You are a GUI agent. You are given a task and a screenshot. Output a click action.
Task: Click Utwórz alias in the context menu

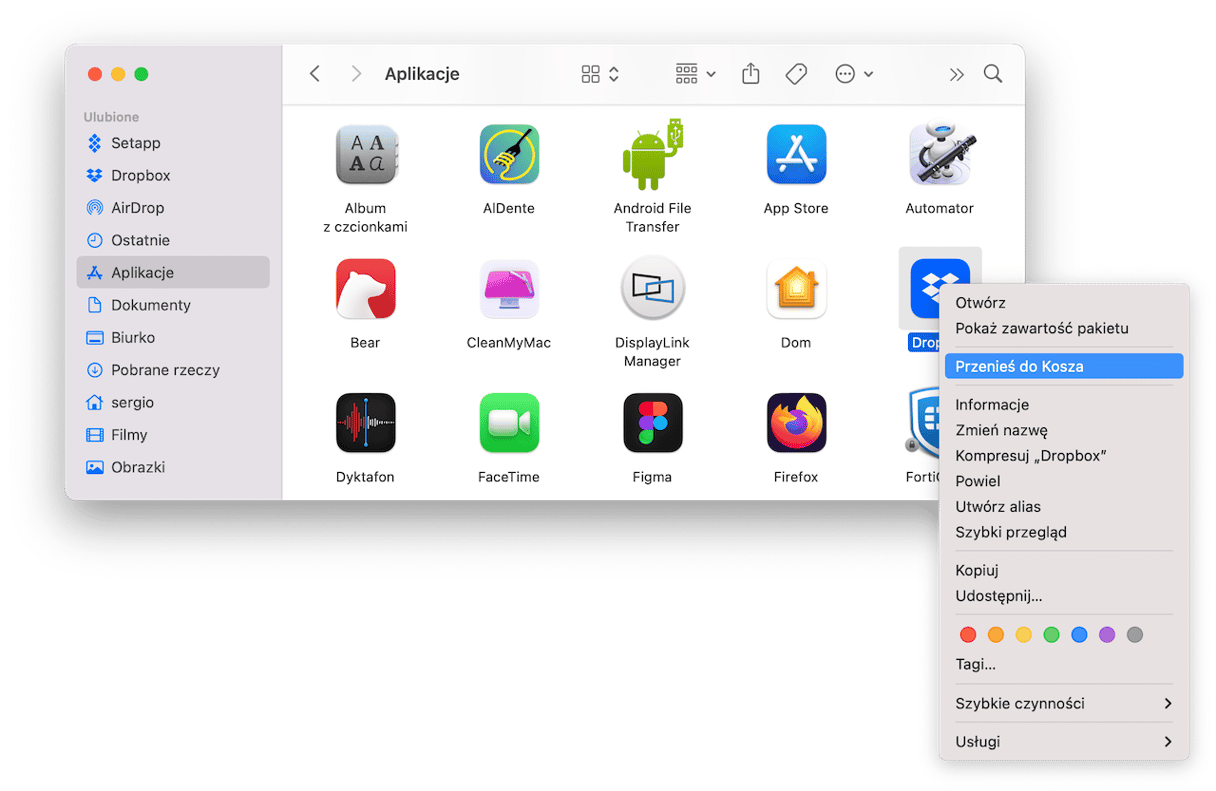[x=997, y=506]
